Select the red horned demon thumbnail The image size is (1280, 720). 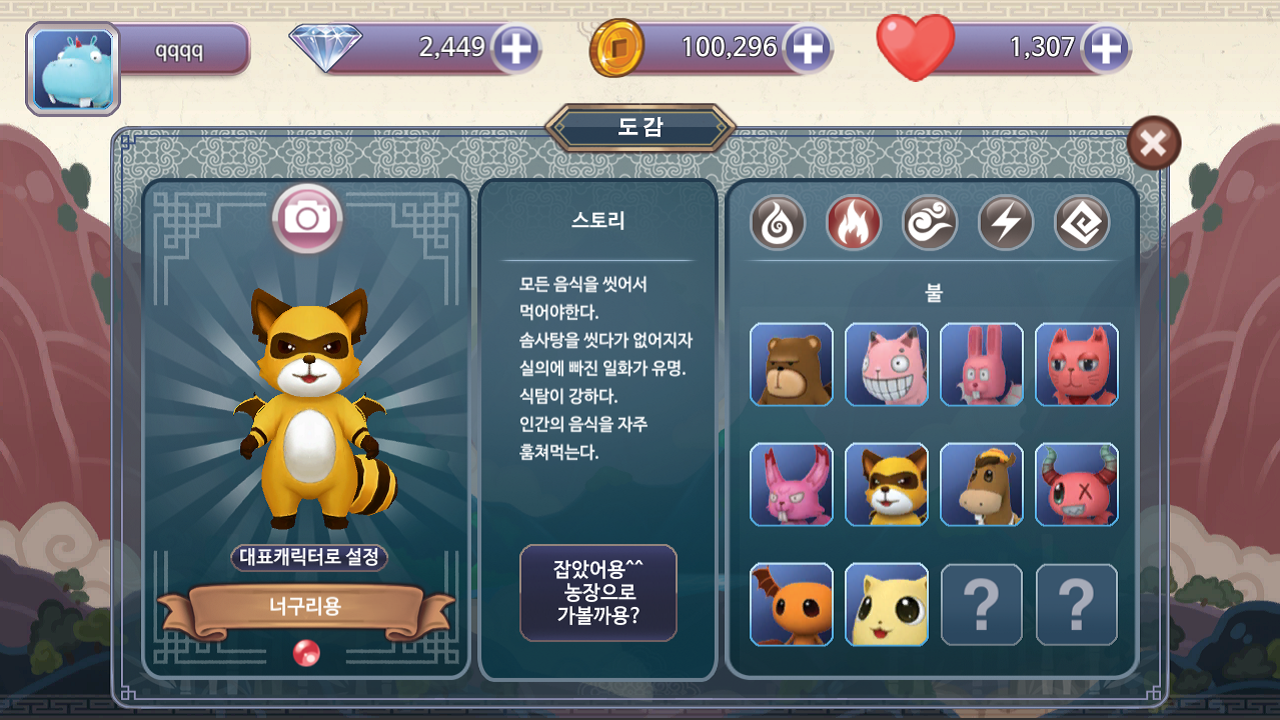point(1076,485)
